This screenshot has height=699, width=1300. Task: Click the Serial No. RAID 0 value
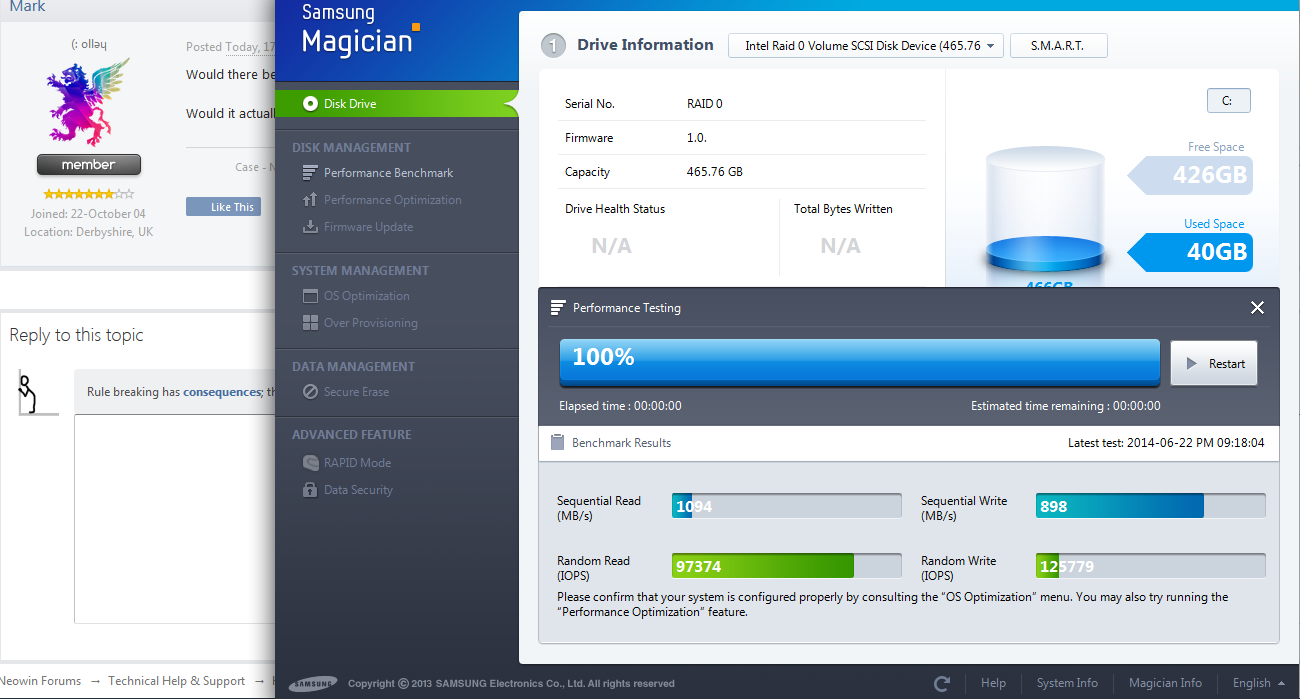[704, 104]
